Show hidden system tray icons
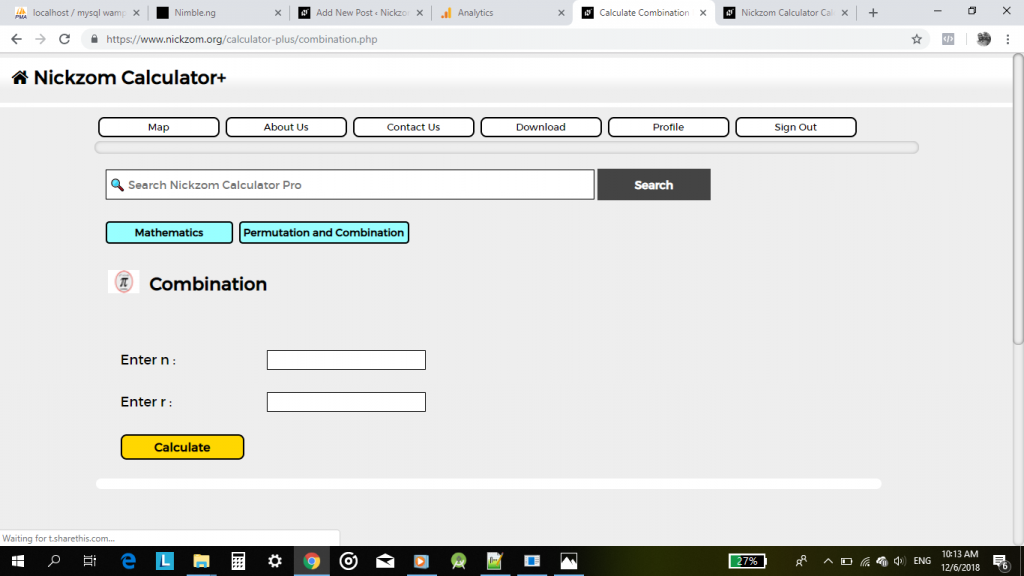Screen dimensions: 1024x576 click(828, 561)
